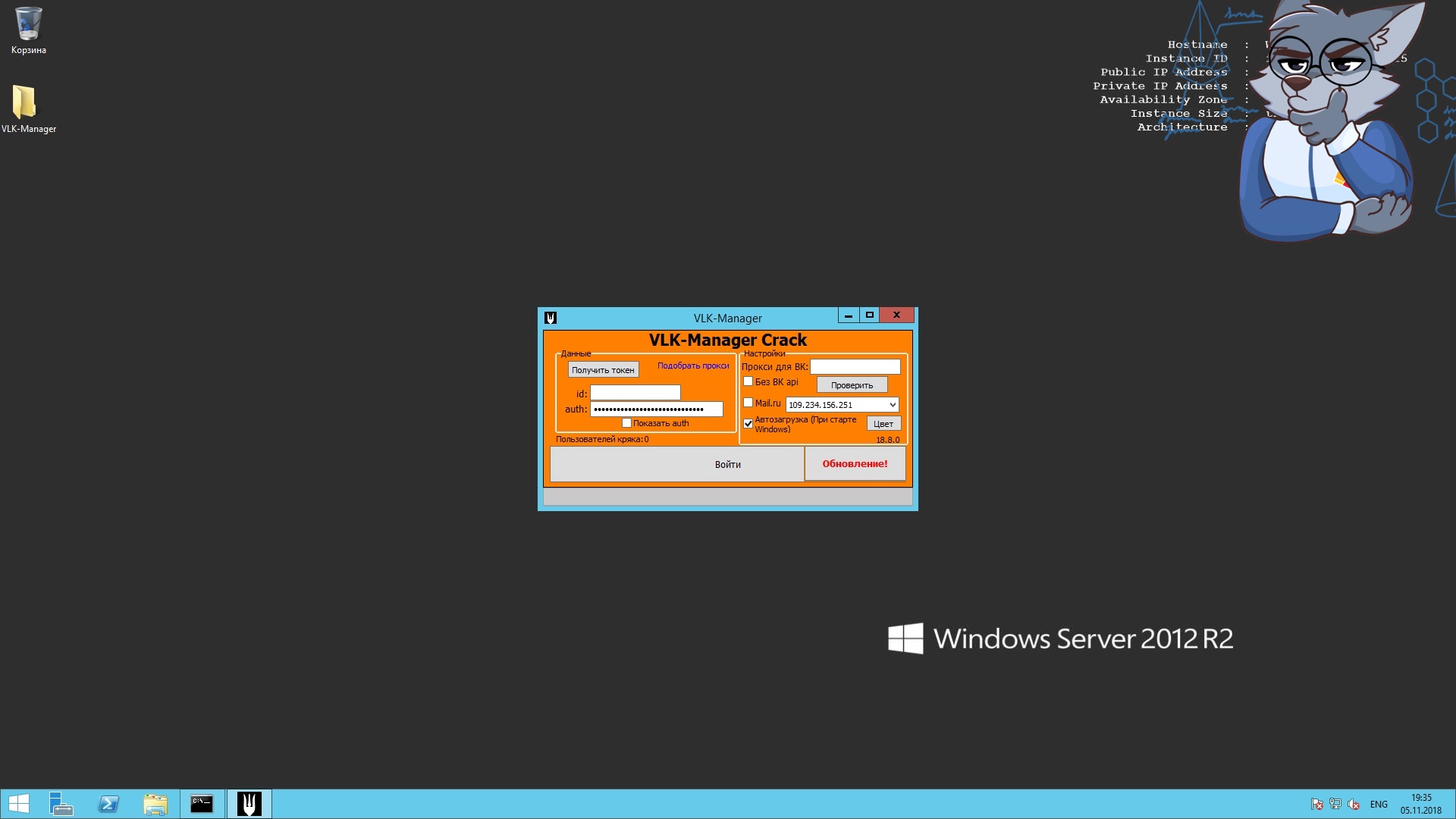Expand the 109.234.156.251 IP dropdown
Image resolution: width=1456 pixels, height=819 pixels.
tap(893, 405)
